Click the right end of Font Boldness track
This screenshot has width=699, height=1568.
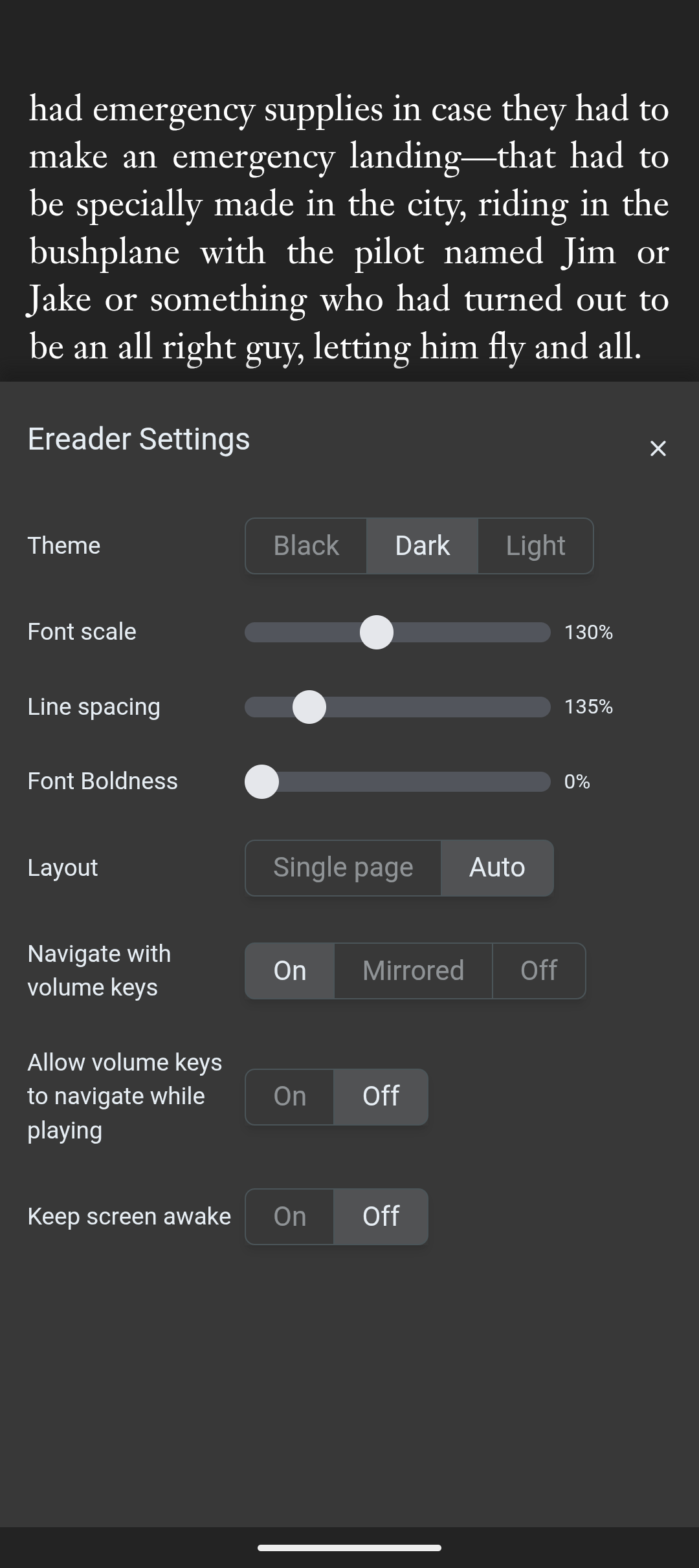point(544,781)
